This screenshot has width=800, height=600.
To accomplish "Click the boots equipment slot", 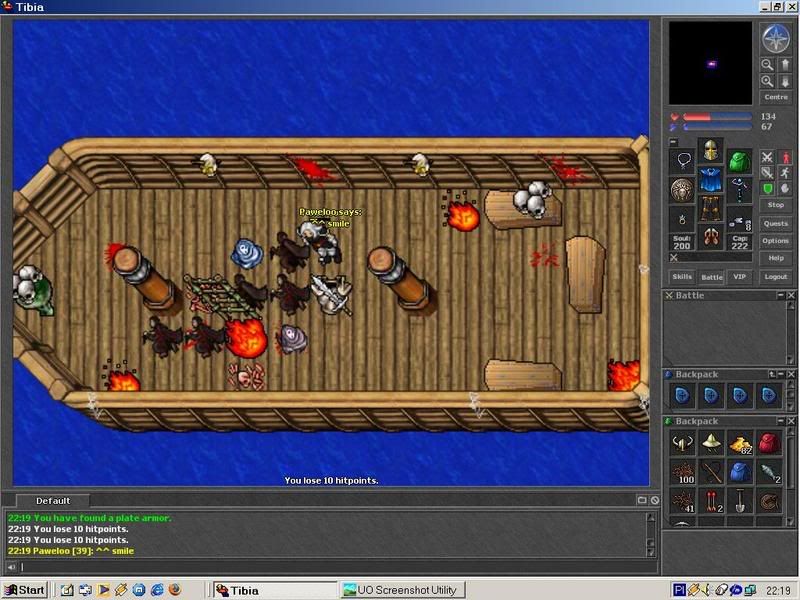I will (x=710, y=237).
